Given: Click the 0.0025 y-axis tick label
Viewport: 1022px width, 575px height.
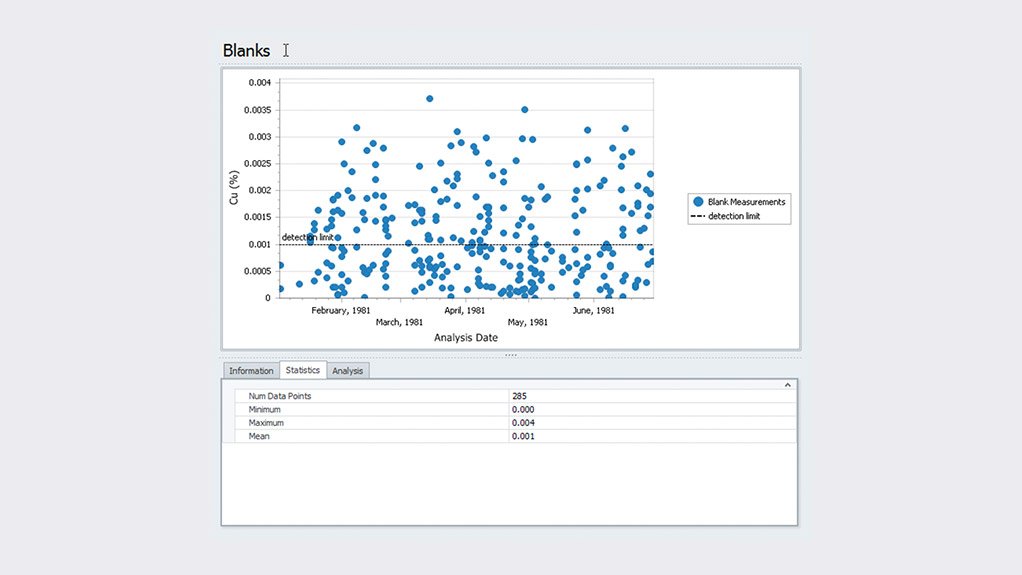Looking at the screenshot, I should click(x=257, y=164).
